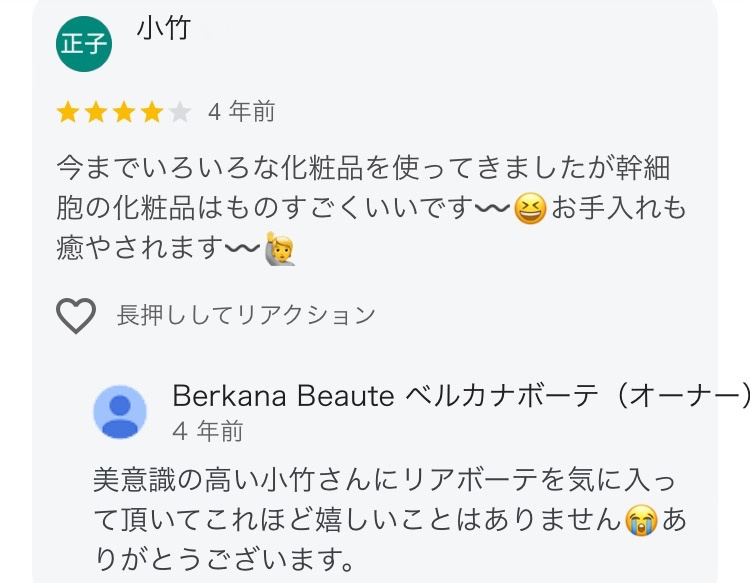Click the third gold rating star
Viewport: 750px width, 583px height.
[124, 112]
